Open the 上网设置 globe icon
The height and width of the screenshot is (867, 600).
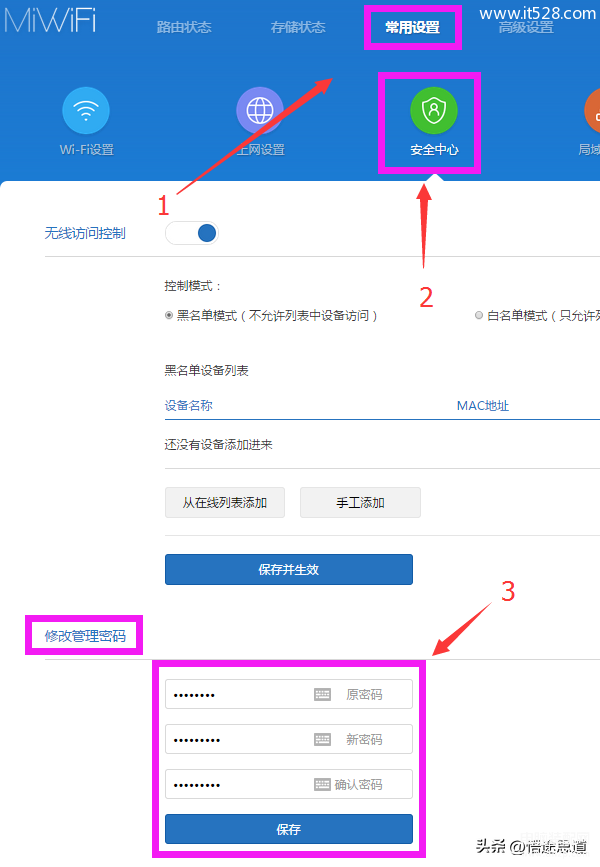[260, 111]
